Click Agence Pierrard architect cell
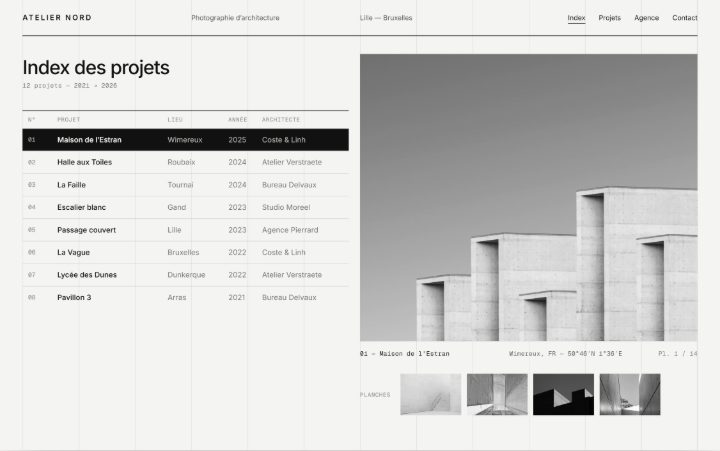 pos(290,230)
